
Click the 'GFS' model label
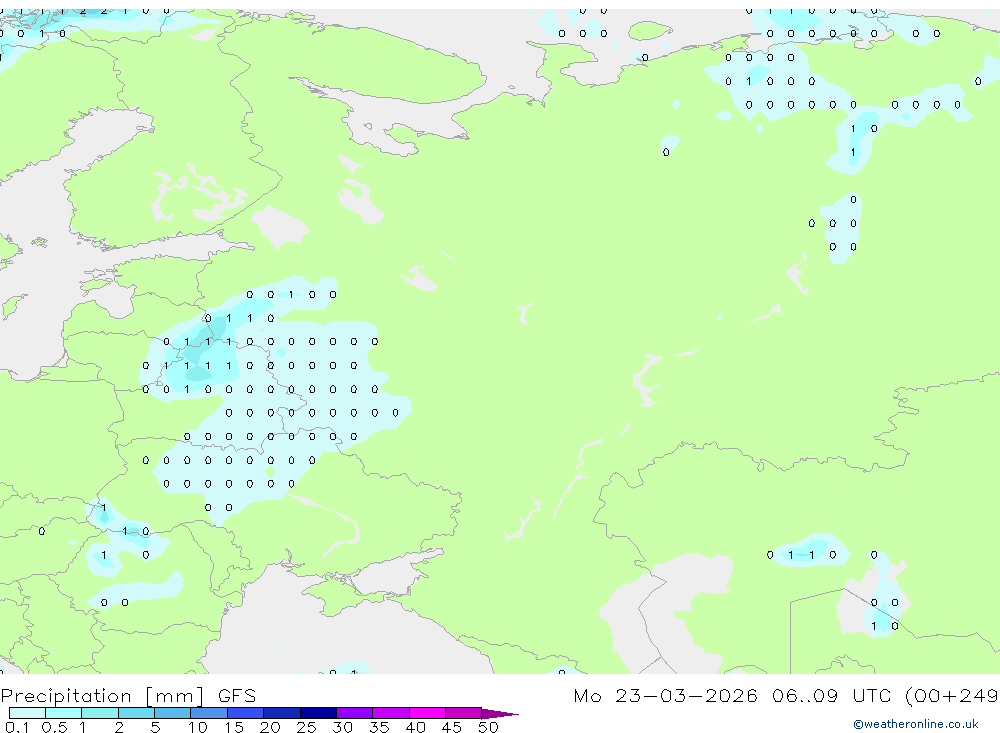pos(237,696)
